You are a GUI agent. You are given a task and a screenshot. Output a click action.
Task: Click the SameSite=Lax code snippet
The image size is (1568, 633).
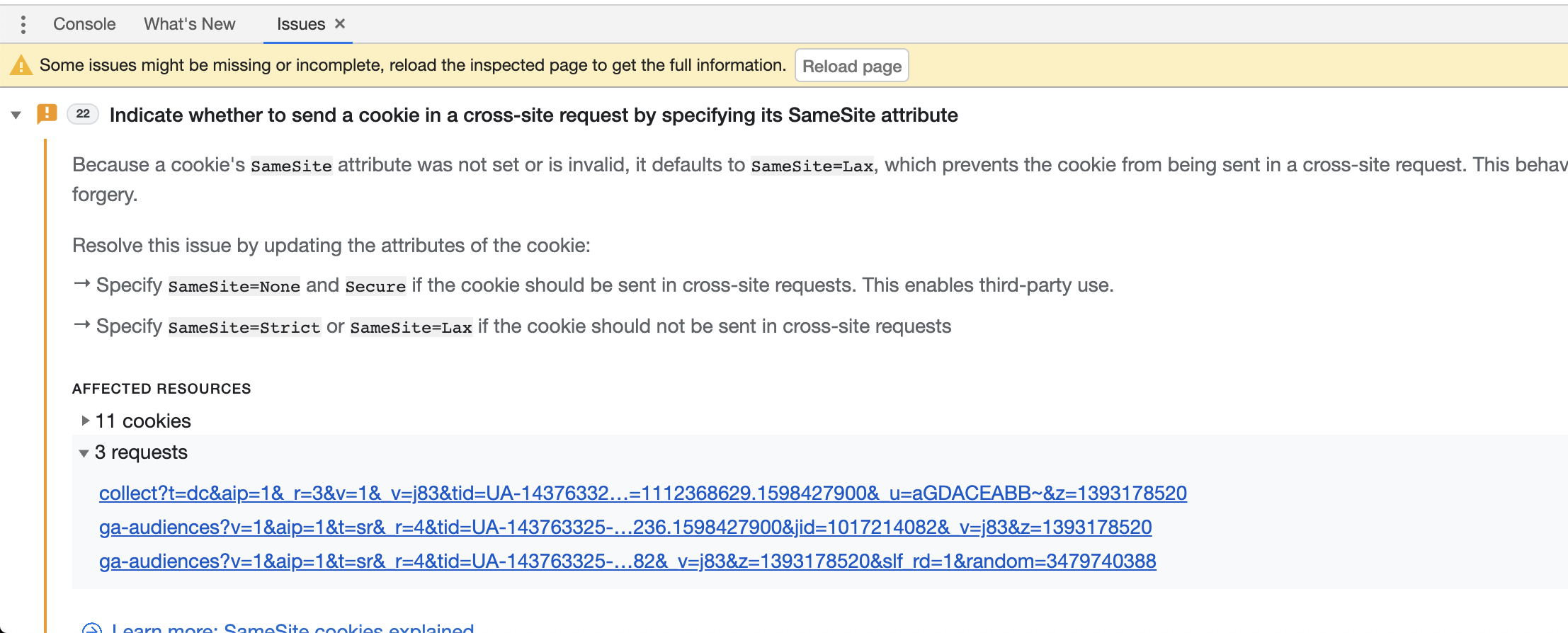click(x=812, y=166)
